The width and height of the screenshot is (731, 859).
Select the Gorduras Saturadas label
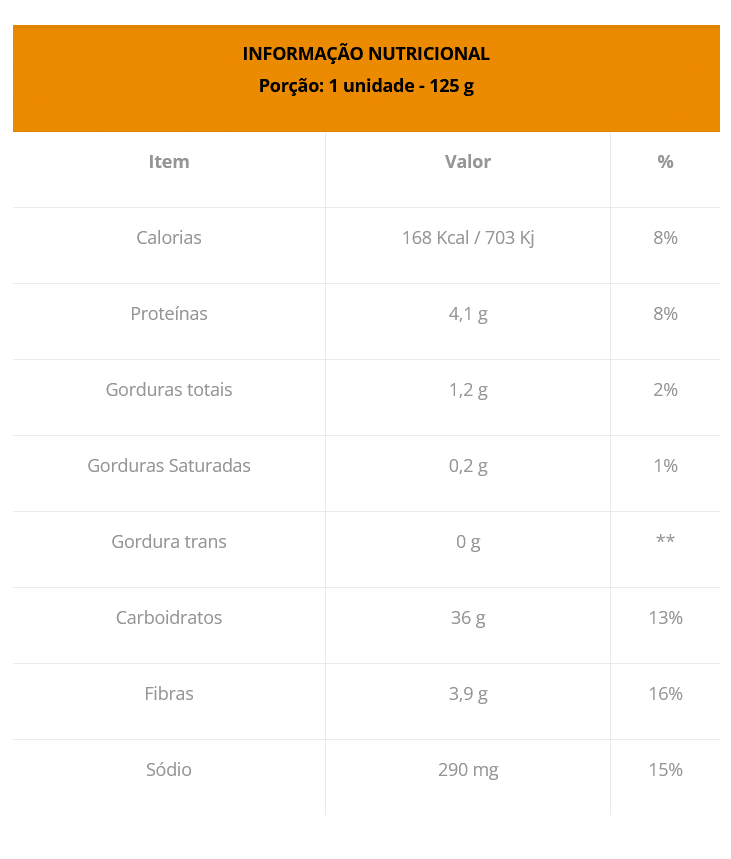[x=169, y=466]
